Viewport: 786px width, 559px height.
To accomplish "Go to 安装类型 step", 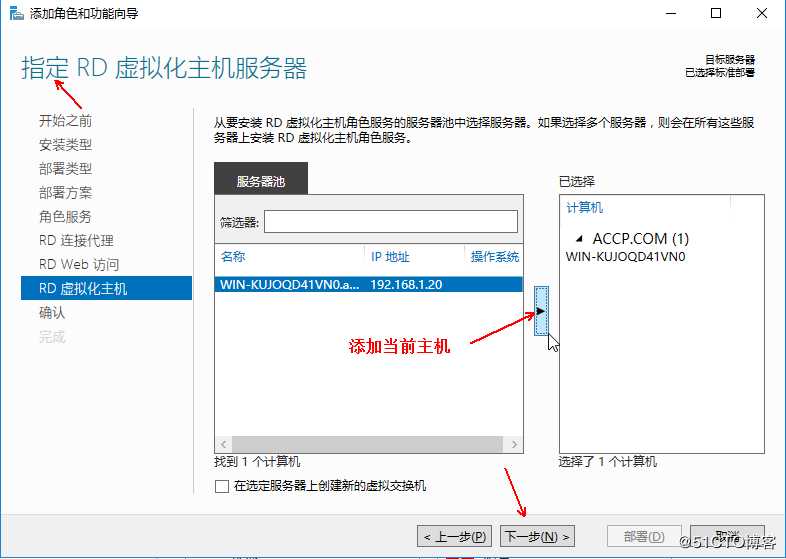I will click(65, 144).
